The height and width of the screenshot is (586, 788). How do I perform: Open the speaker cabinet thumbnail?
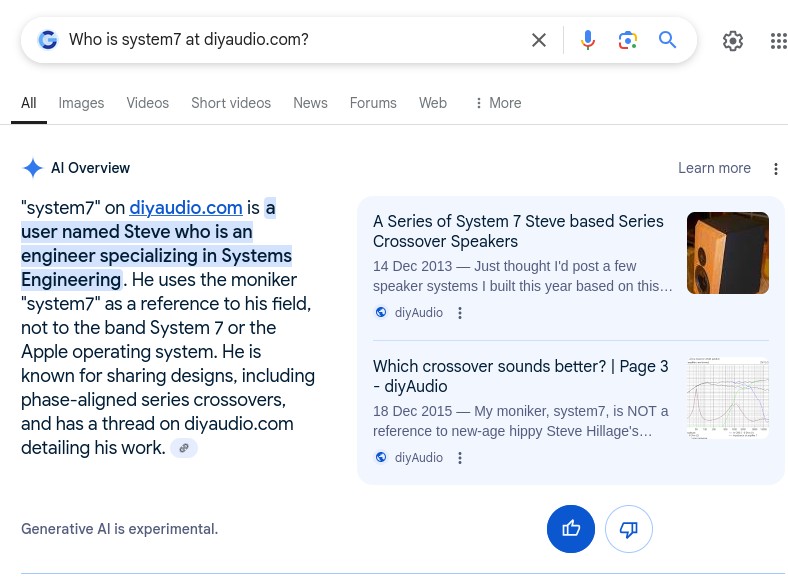728,253
